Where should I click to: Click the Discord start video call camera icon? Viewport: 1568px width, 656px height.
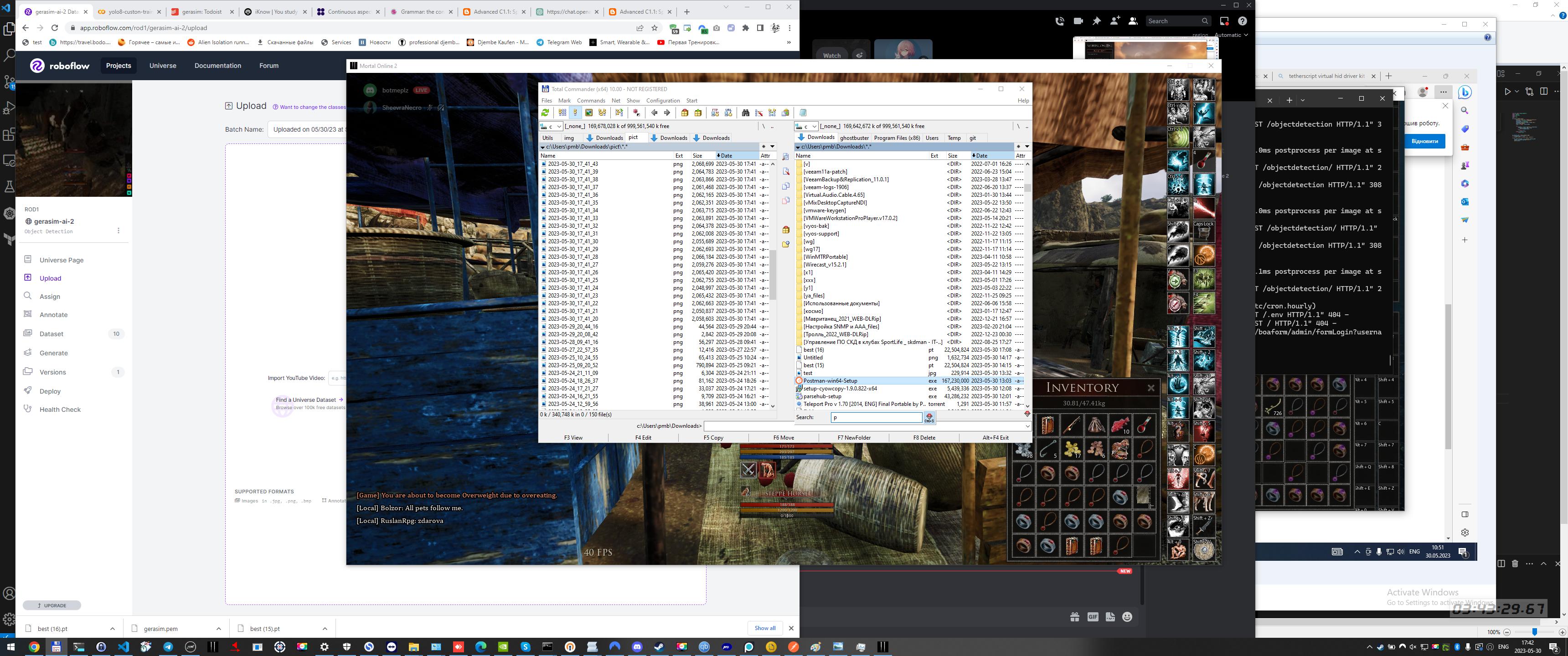tap(1078, 20)
